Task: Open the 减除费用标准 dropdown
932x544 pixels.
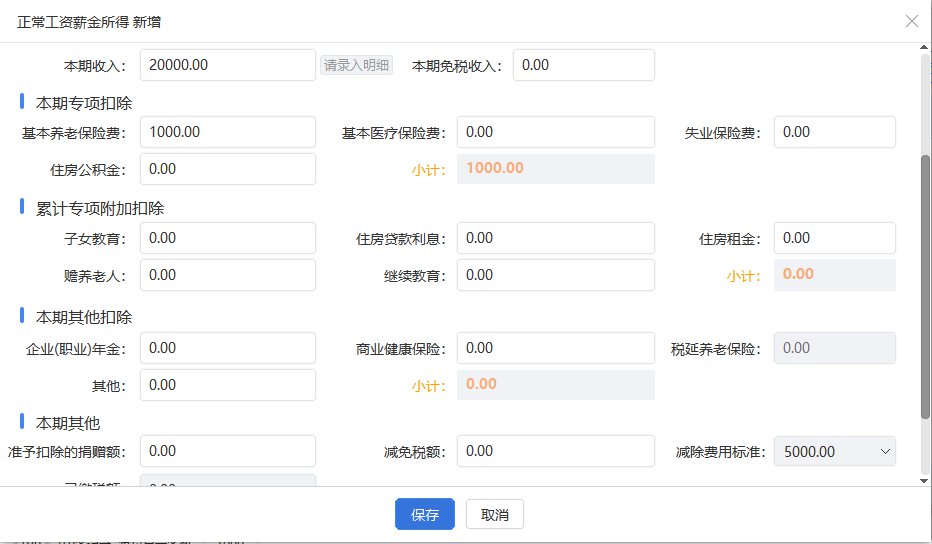Action: click(x=834, y=452)
